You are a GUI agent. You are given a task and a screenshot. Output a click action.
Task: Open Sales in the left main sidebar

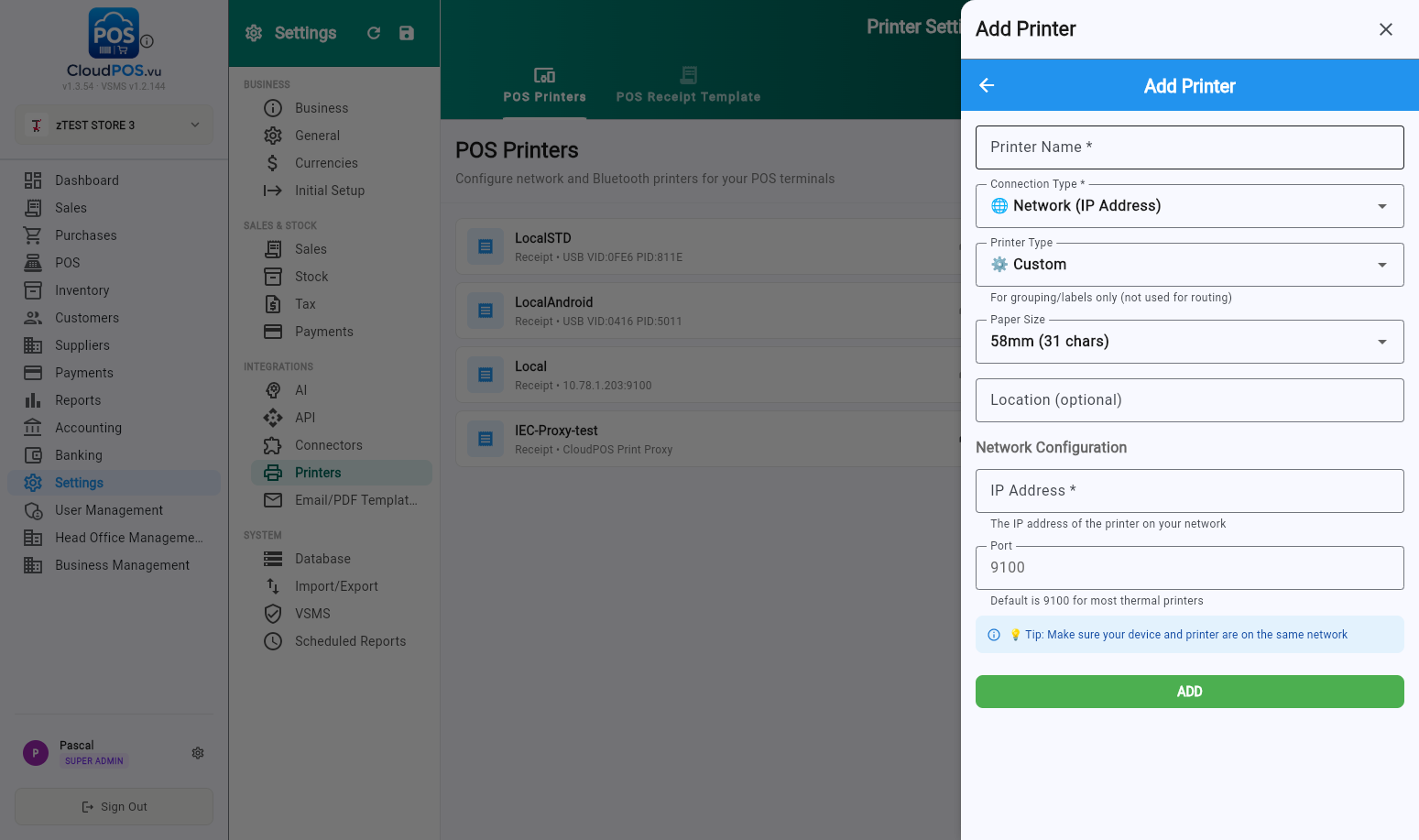click(114, 208)
